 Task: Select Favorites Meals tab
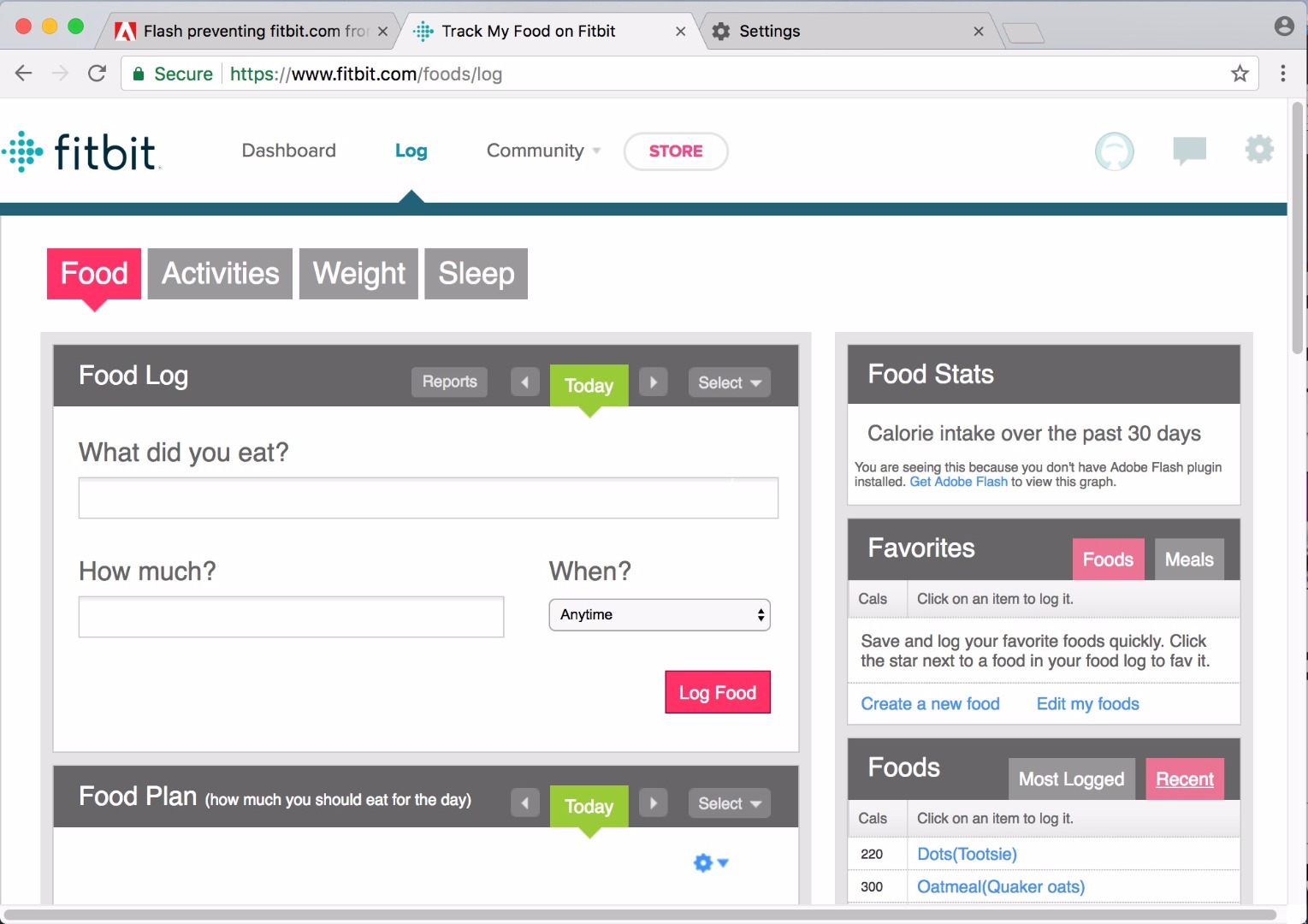click(1189, 560)
